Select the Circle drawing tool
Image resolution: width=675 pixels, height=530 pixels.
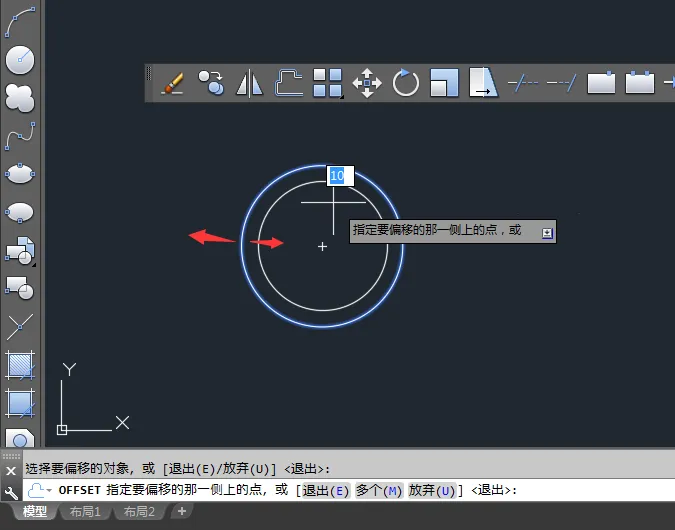pos(20,59)
